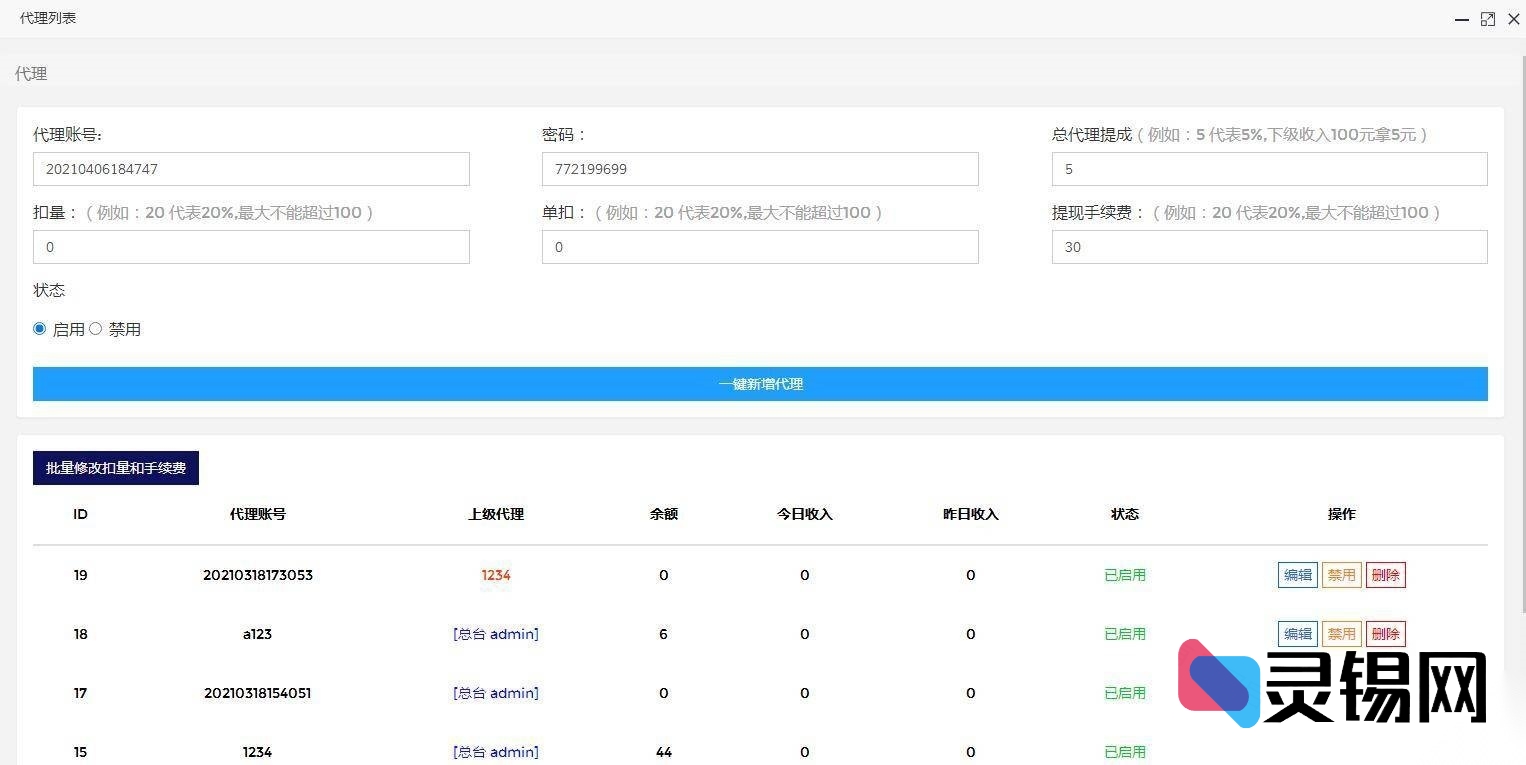
Task: 点击 ID 17 行的「删除」按钮
Action: pos(1386,693)
